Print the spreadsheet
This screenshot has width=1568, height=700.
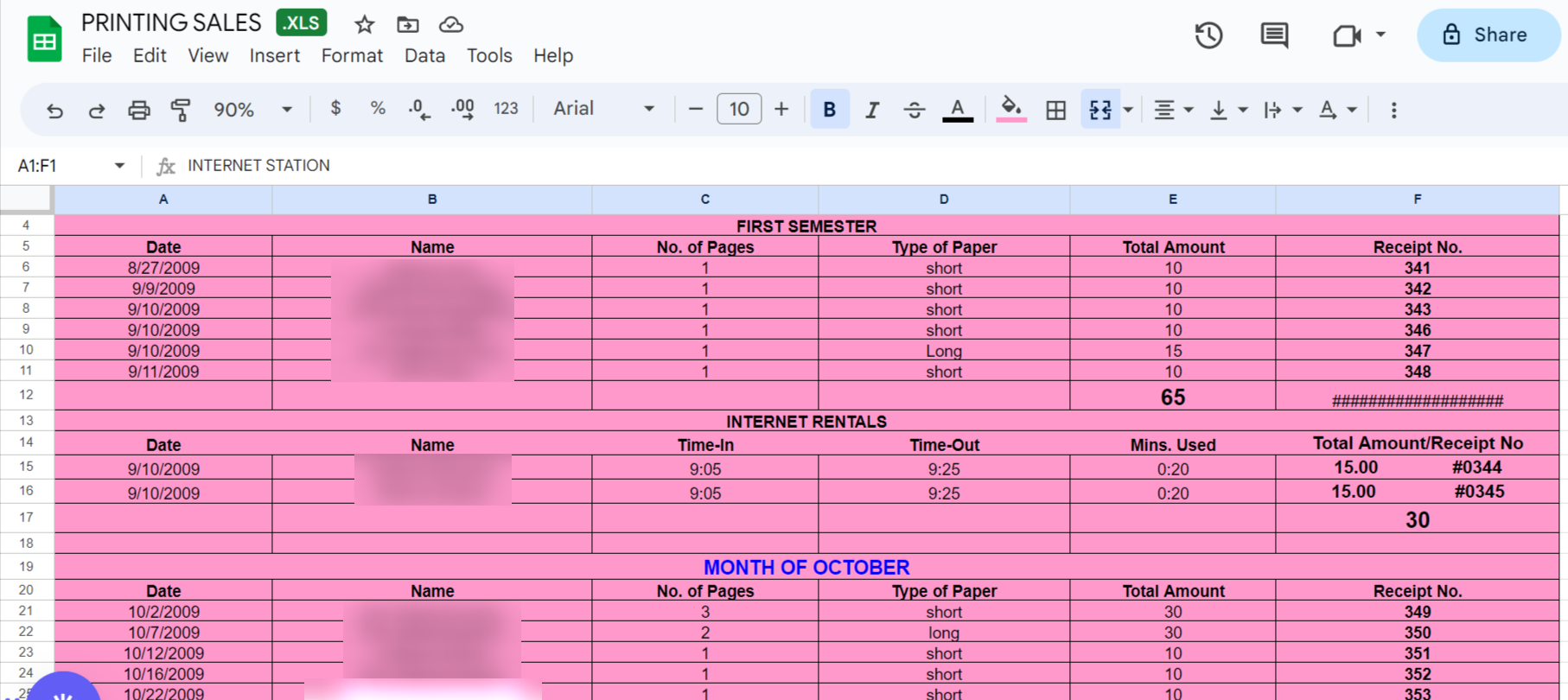click(139, 110)
